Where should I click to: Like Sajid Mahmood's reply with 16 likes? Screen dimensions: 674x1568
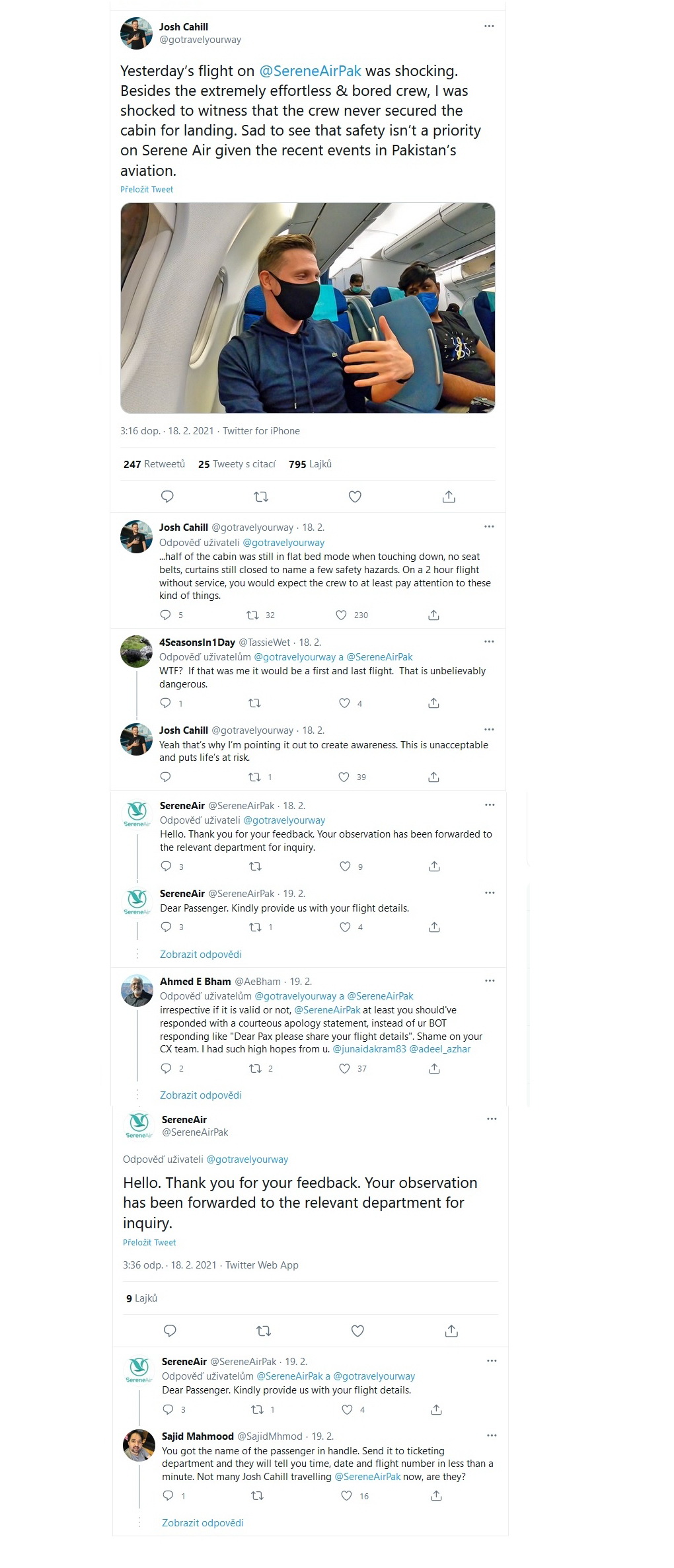346,1495
